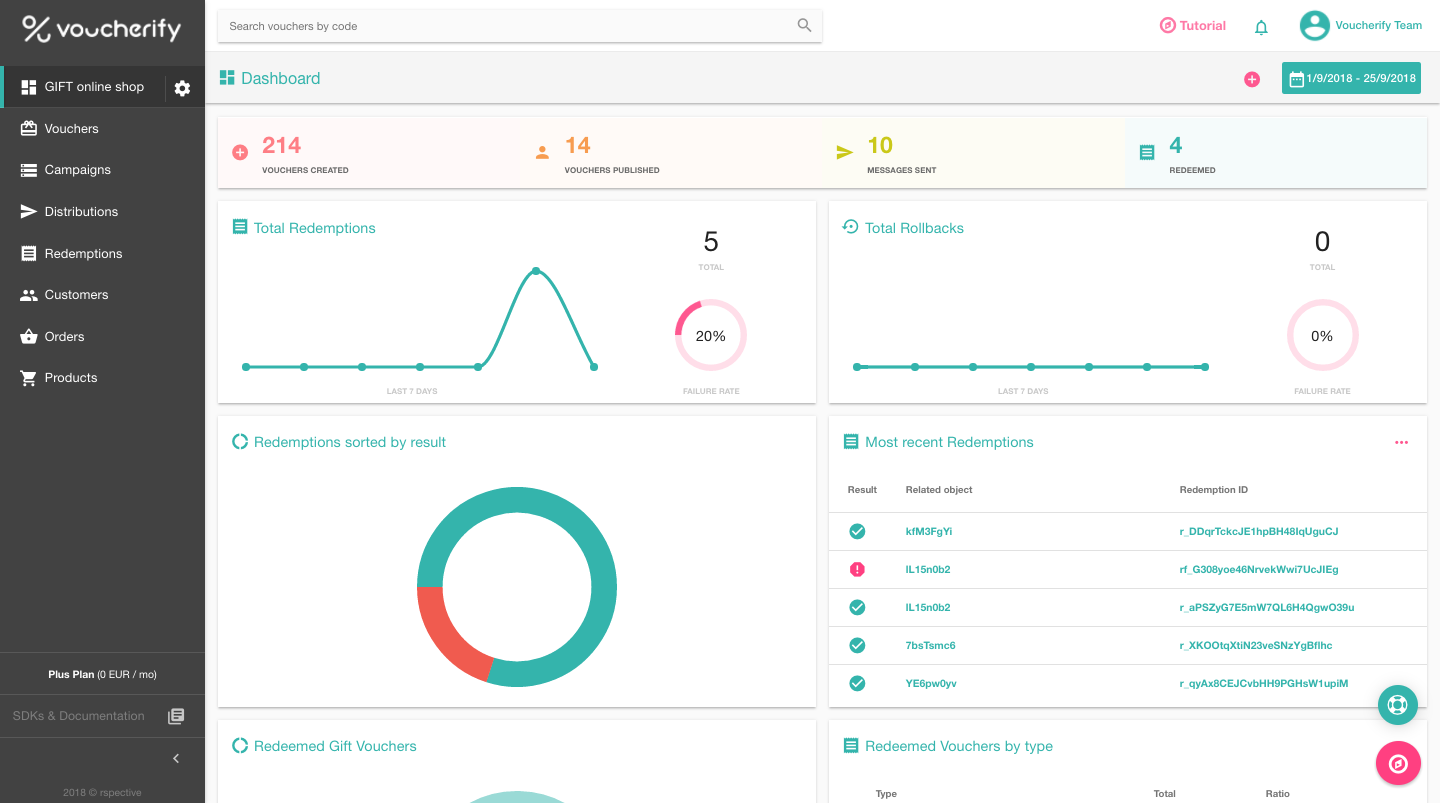The height and width of the screenshot is (803, 1440).
Task: Click the pink compass floating button
Action: point(1397,764)
